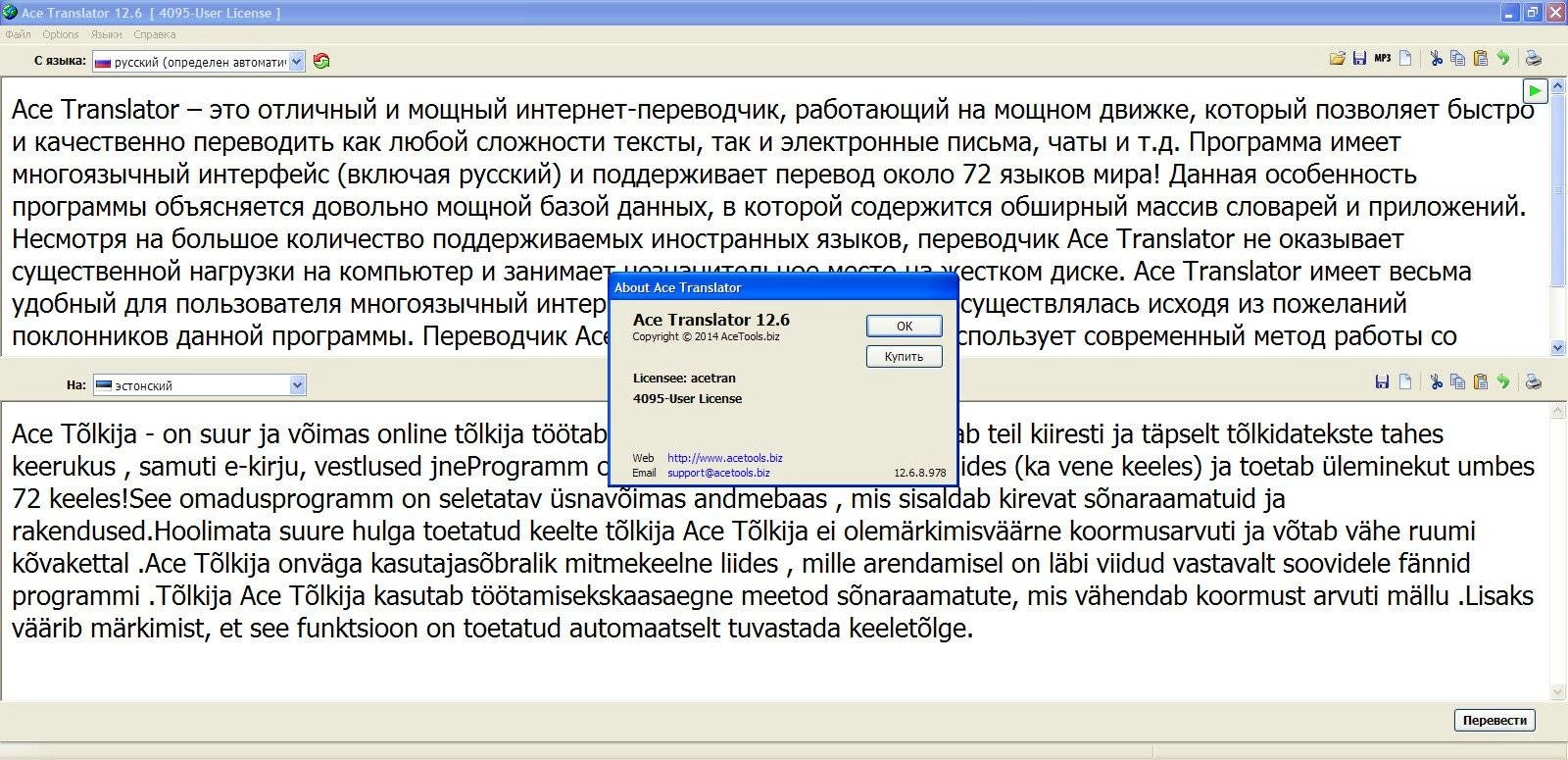Screen dimensions: 1568x760
Task: Click translation pane scrollbar down arrow
Action: click(x=1558, y=692)
